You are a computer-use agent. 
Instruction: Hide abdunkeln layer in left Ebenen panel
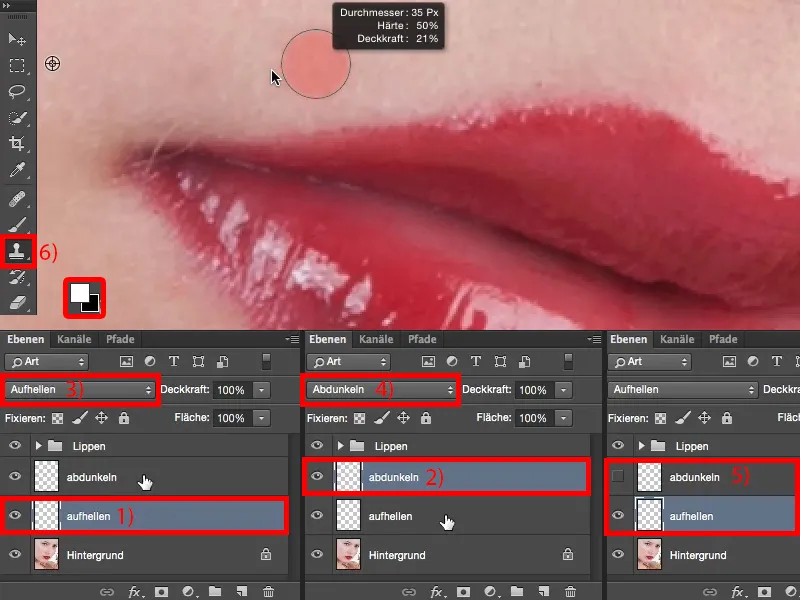tap(15, 476)
